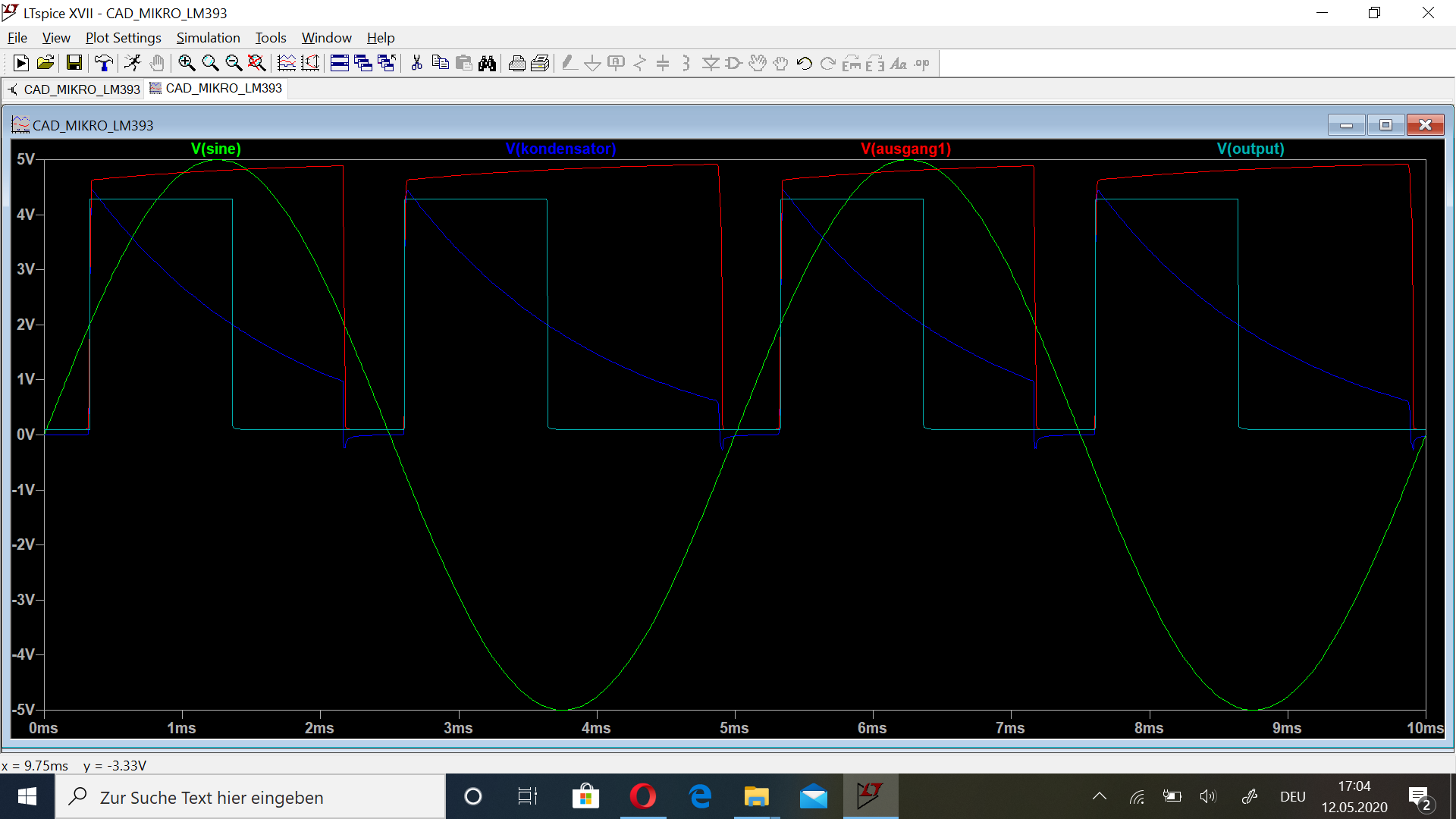Image resolution: width=1456 pixels, height=819 pixels.
Task: Open the Windows Start menu
Action: 27,796
